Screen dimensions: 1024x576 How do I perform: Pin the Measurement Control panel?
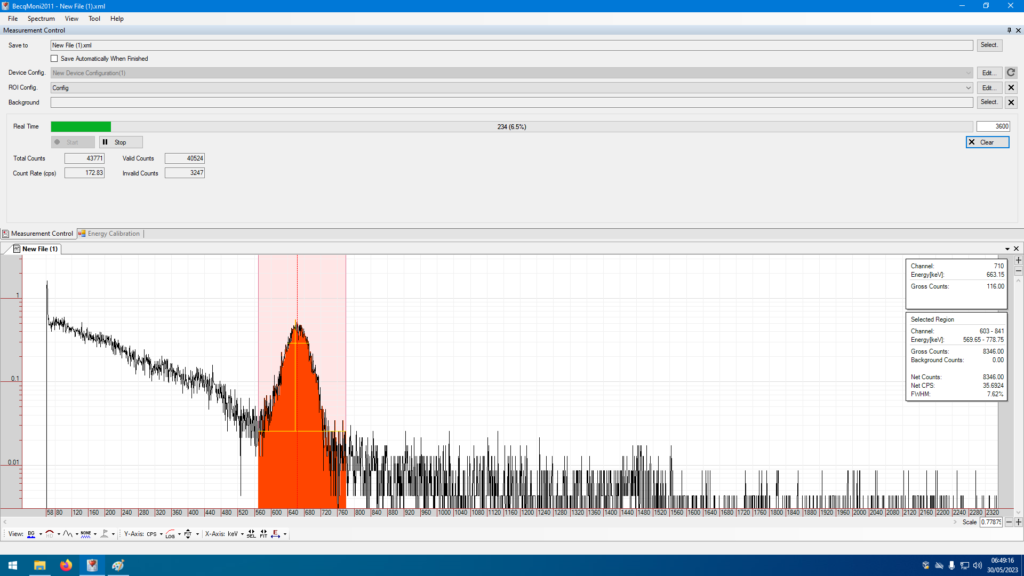point(1009,30)
